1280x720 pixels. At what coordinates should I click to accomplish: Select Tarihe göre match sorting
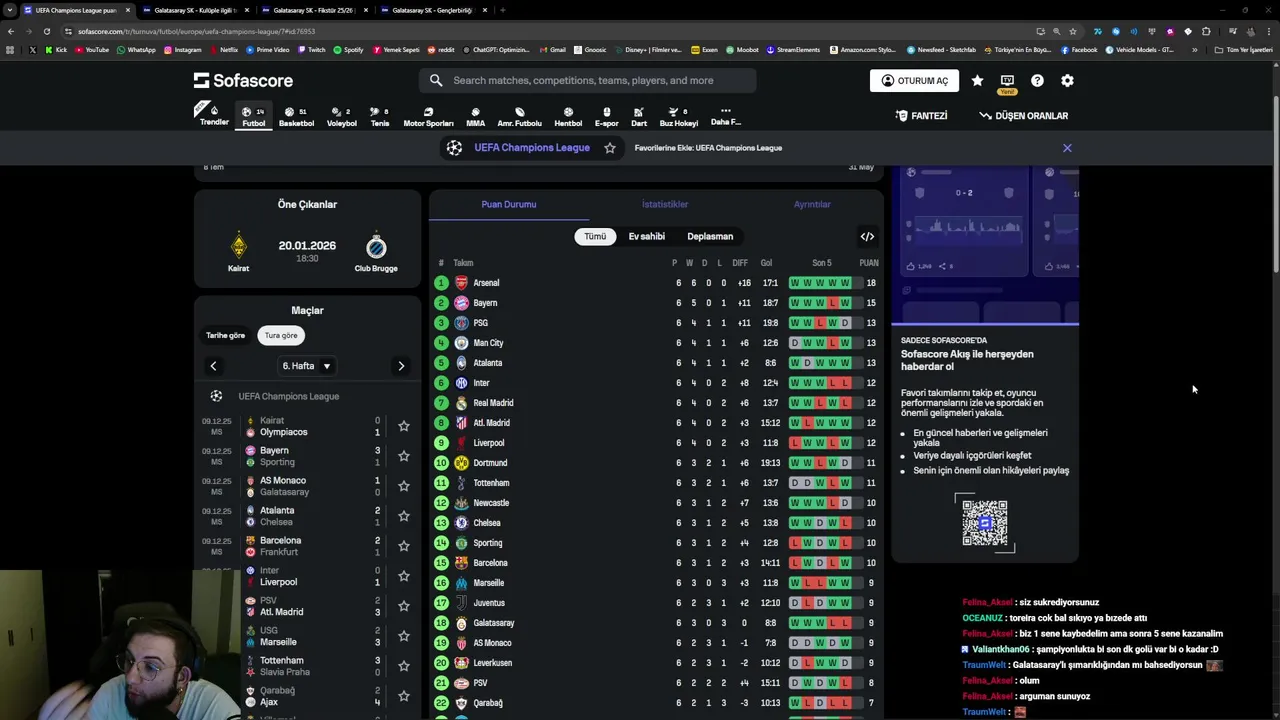225,336
